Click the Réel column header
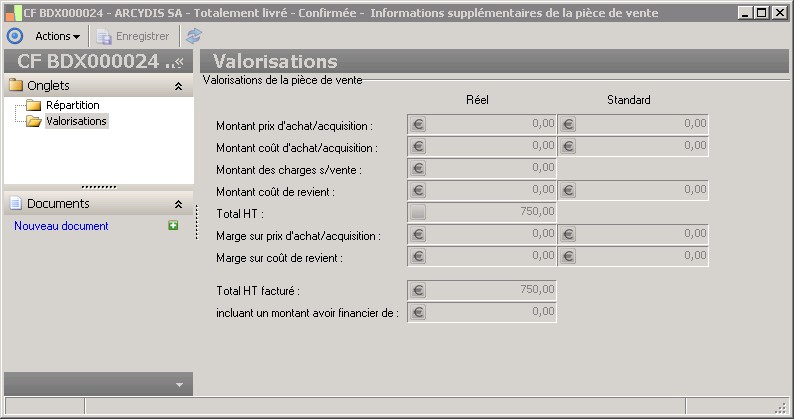The image size is (794, 419). coord(477,100)
